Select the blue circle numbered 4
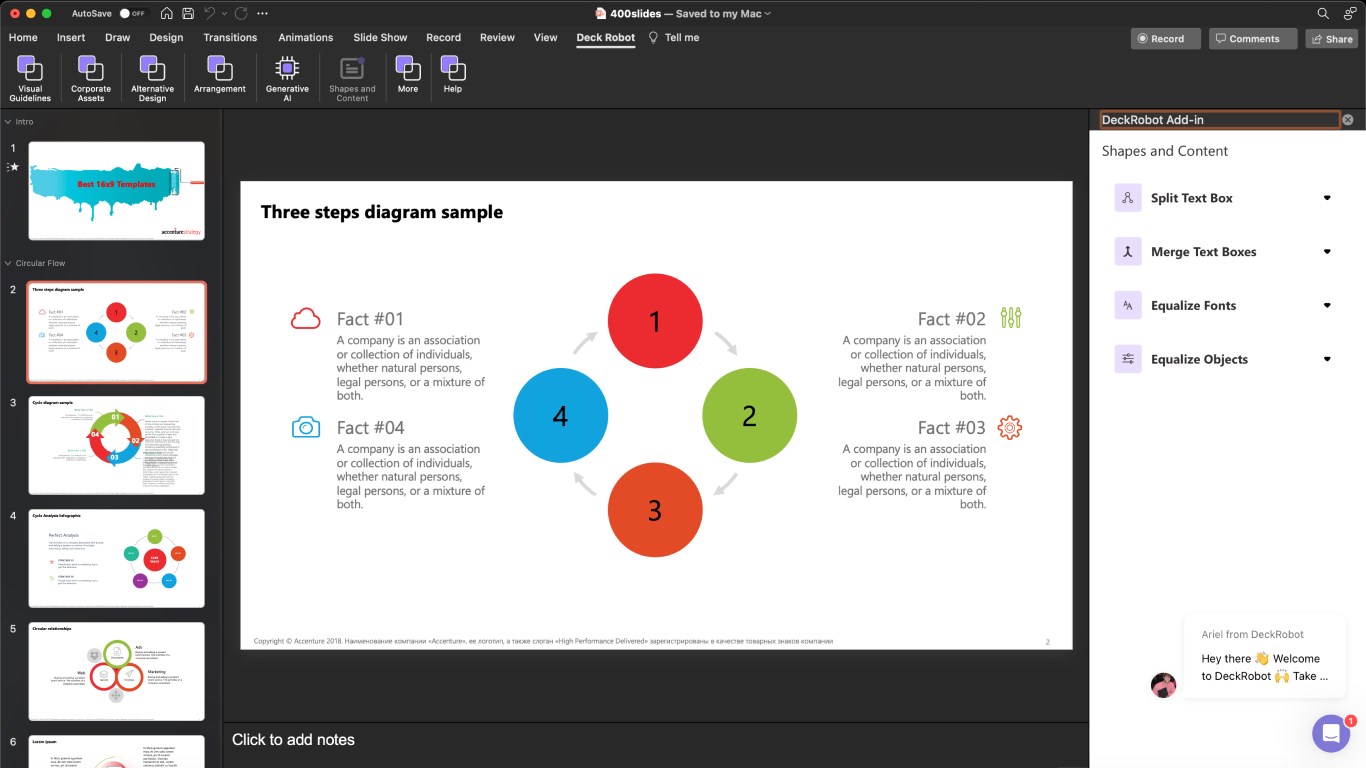The height and width of the screenshot is (768, 1366). [x=560, y=416]
